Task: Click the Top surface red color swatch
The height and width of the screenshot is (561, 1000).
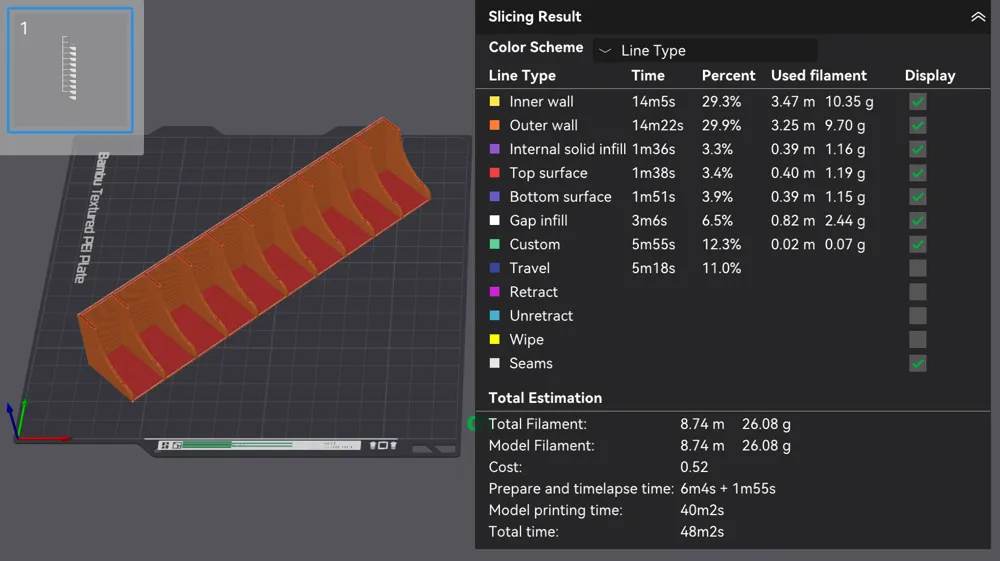Action: [x=494, y=173]
